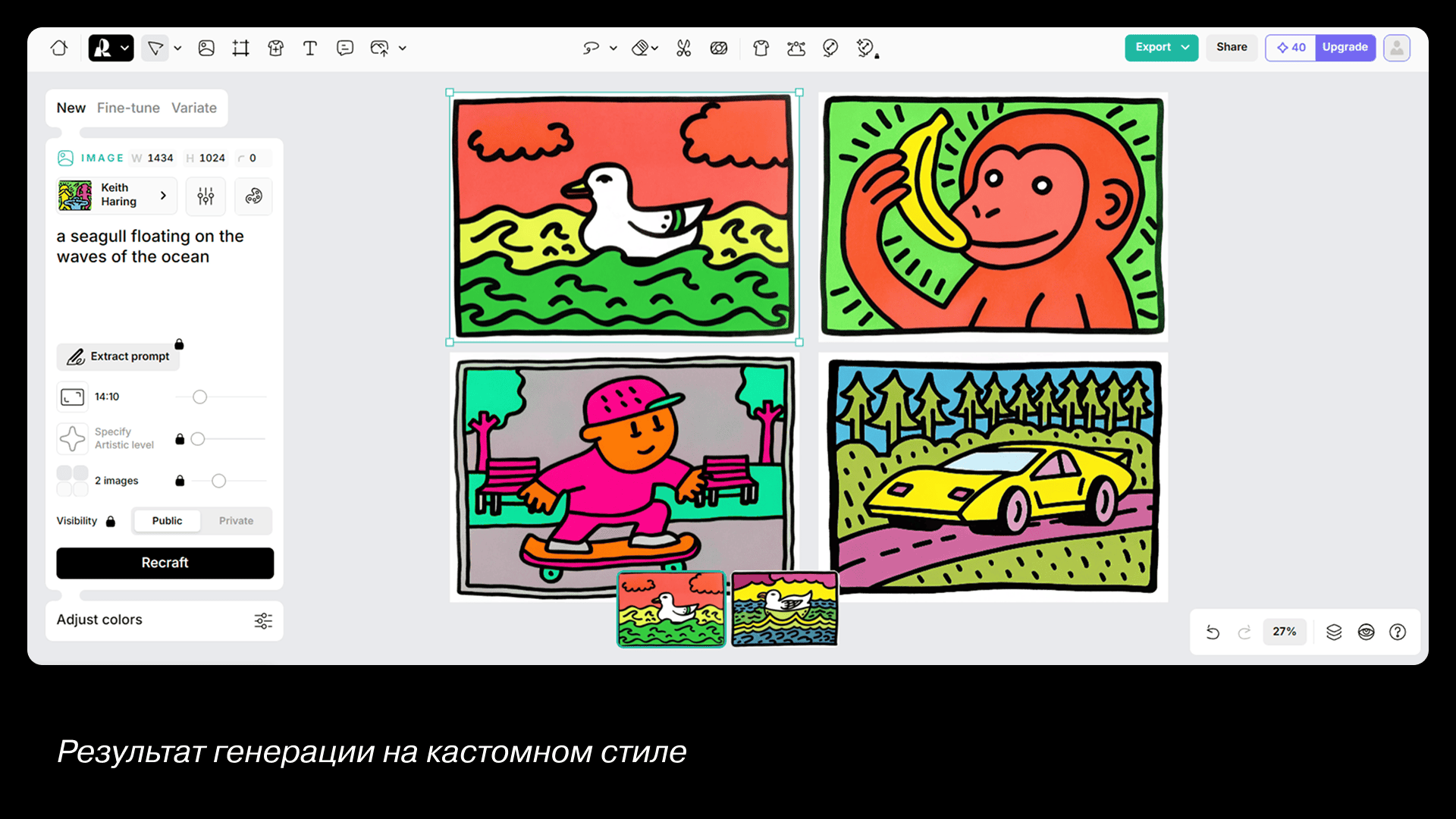Open the style settings sliders icon
This screenshot has width=1456, height=819.
tap(206, 196)
